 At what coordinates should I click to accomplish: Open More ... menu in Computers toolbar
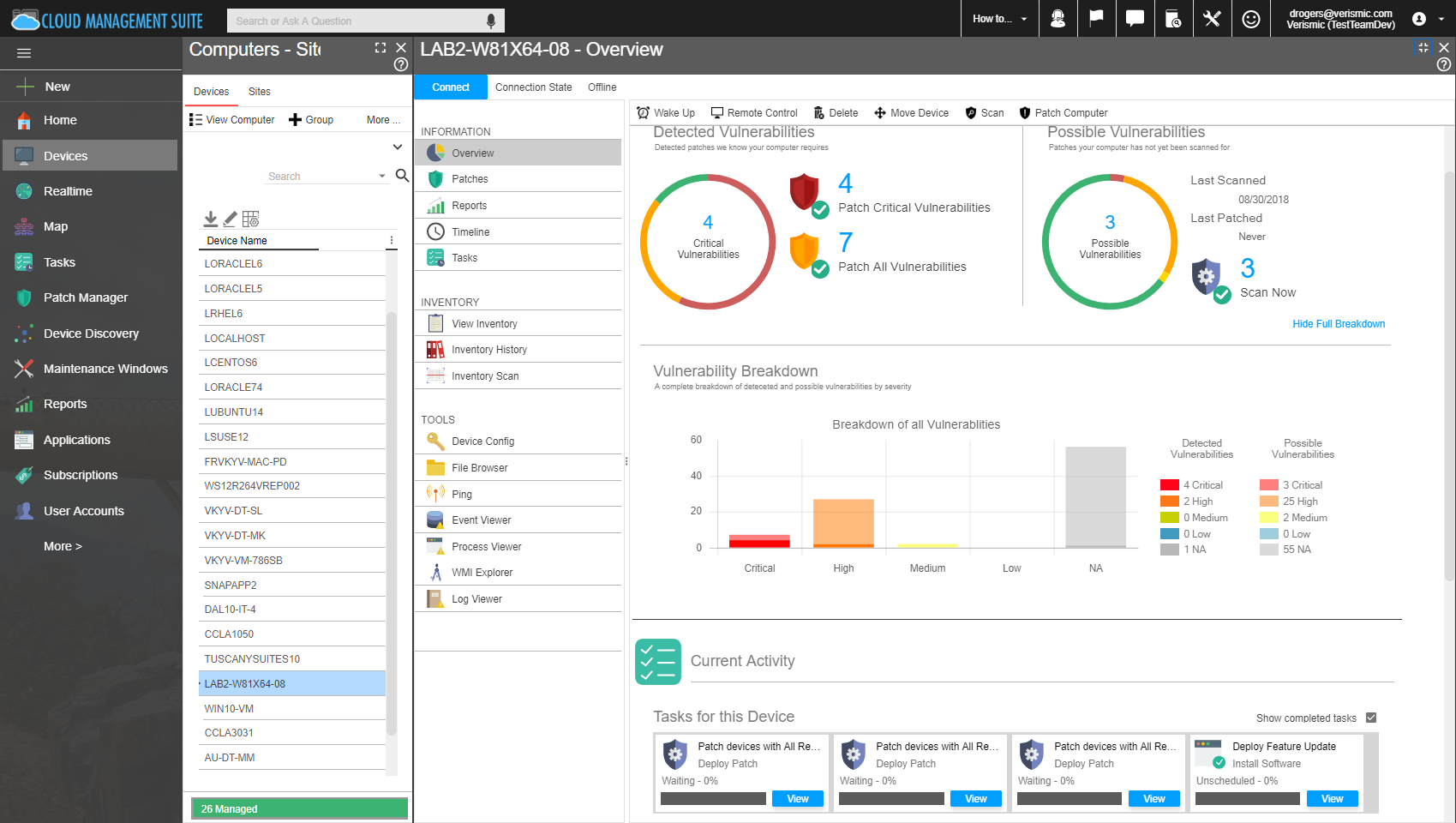pyautogui.click(x=383, y=120)
